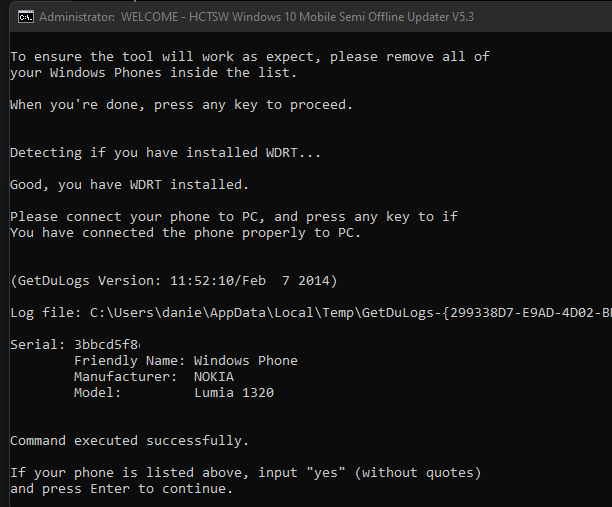The width and height of the screenshot is (612, 507).
Task: Click the "Please connect your phone to PC" line
Action: pos(234,217)
